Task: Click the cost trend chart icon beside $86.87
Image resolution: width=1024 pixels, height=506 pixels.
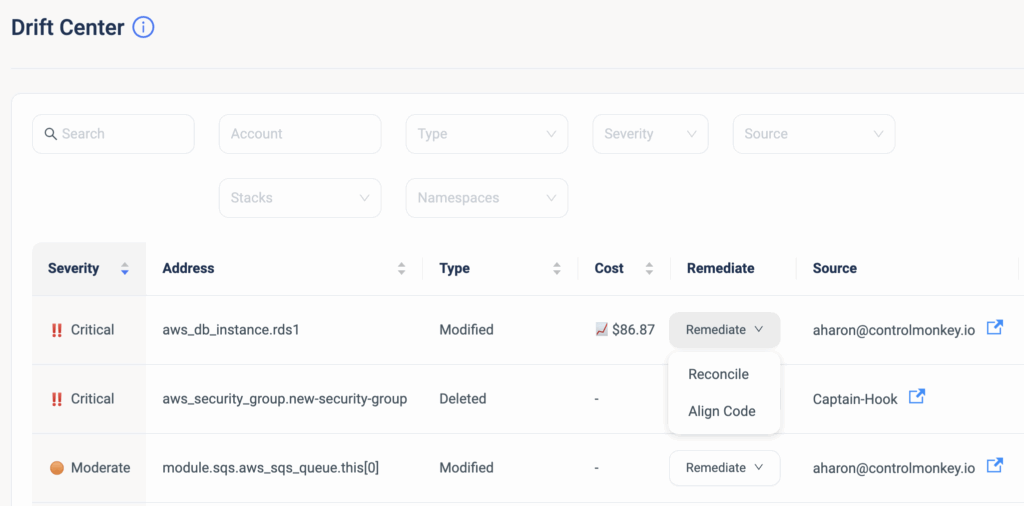Action: 602,329
